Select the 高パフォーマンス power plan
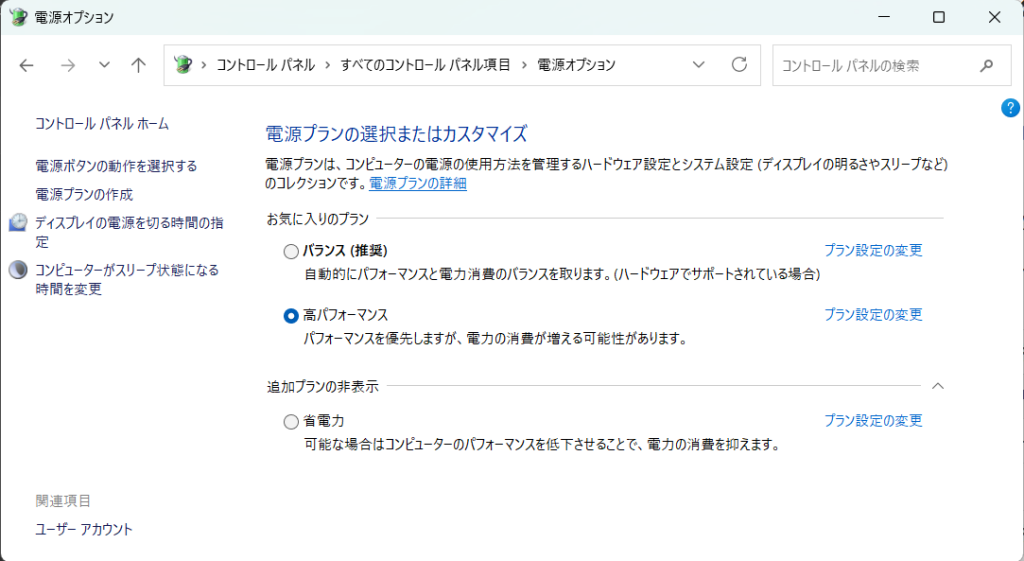Viewport: 1024px width, 561px height. click(x=291, y=315)
